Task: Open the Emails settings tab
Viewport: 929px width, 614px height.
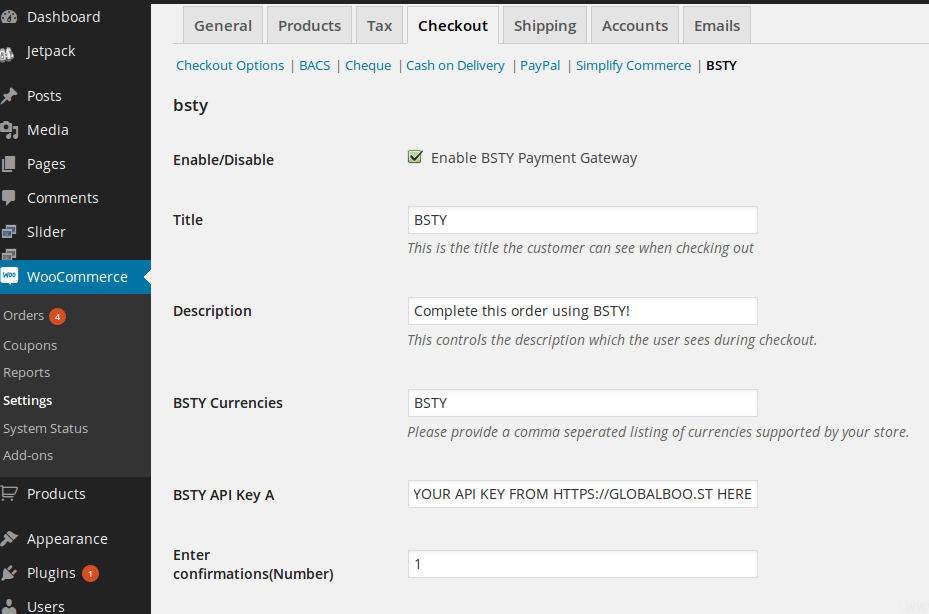Action: click(717, 25)
